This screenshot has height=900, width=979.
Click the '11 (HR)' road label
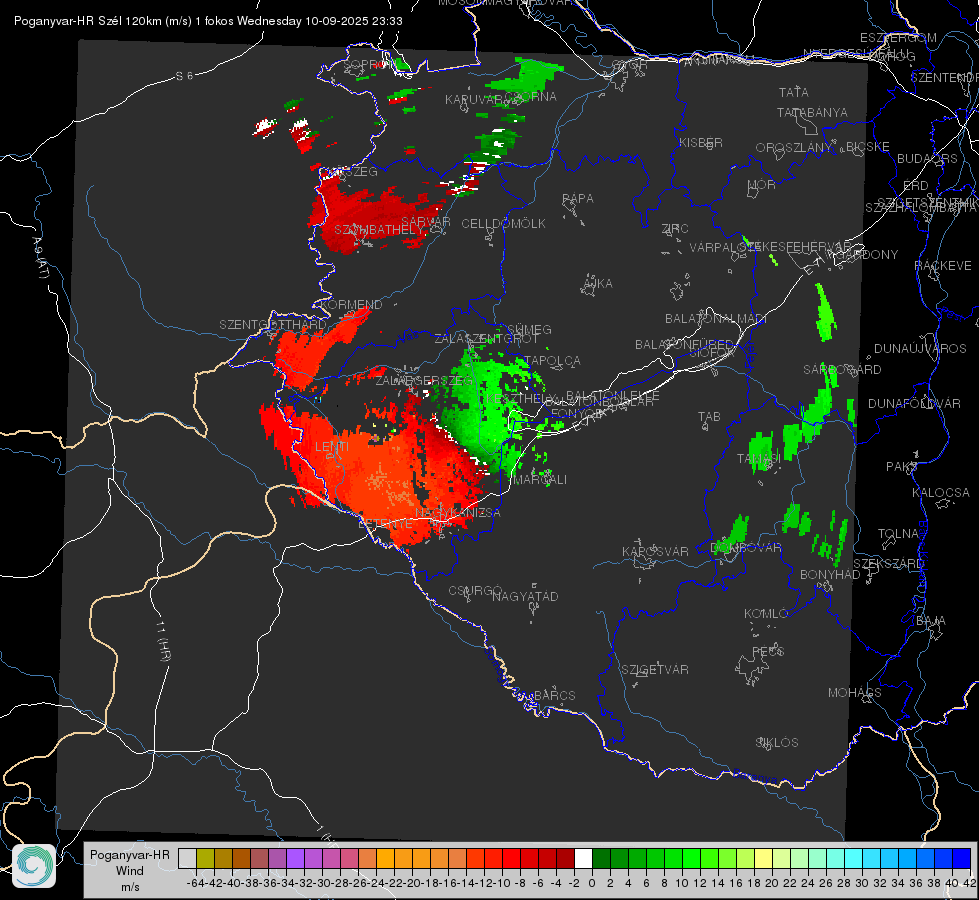163,640
